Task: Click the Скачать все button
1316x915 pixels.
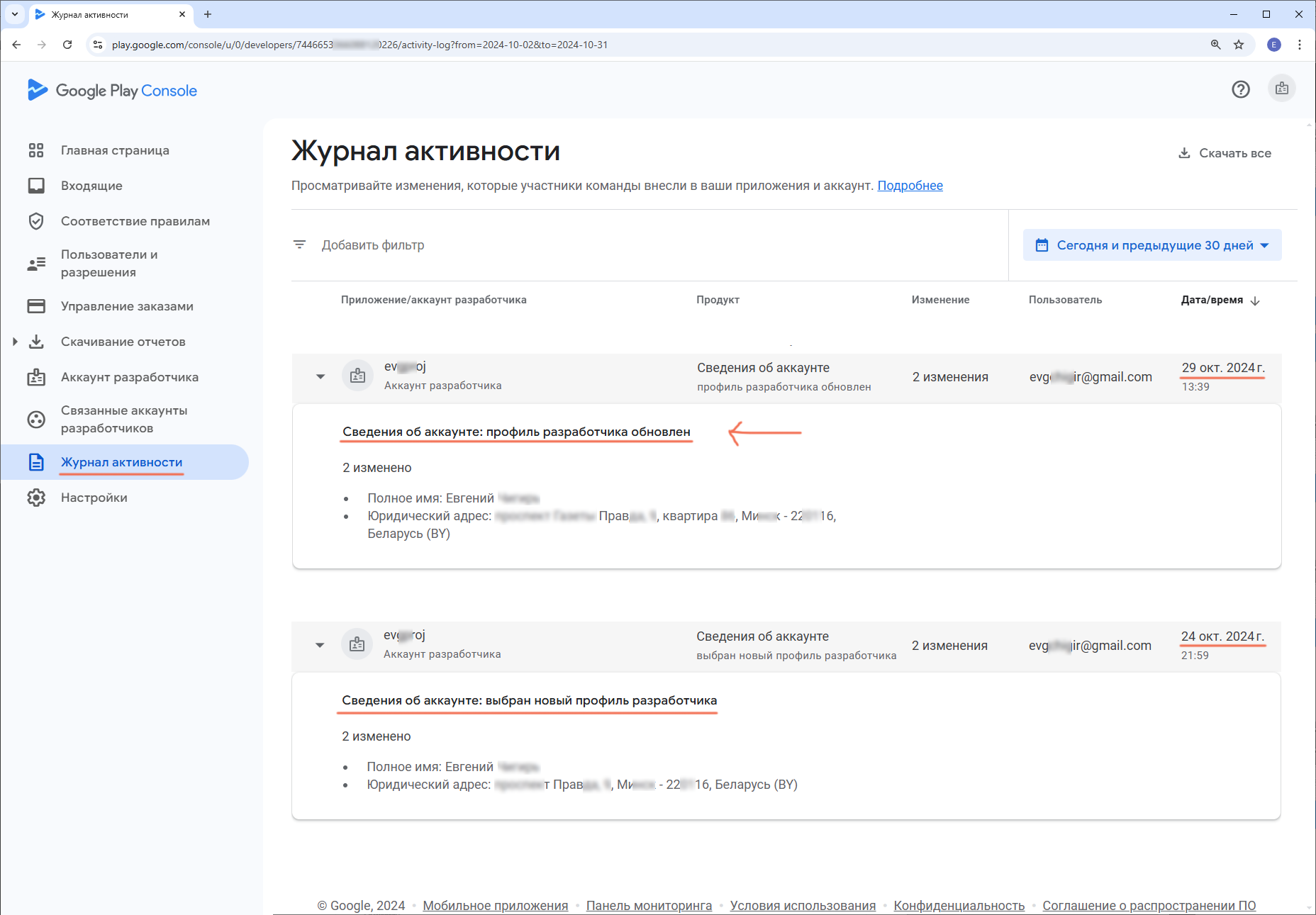Action: 1225,153
